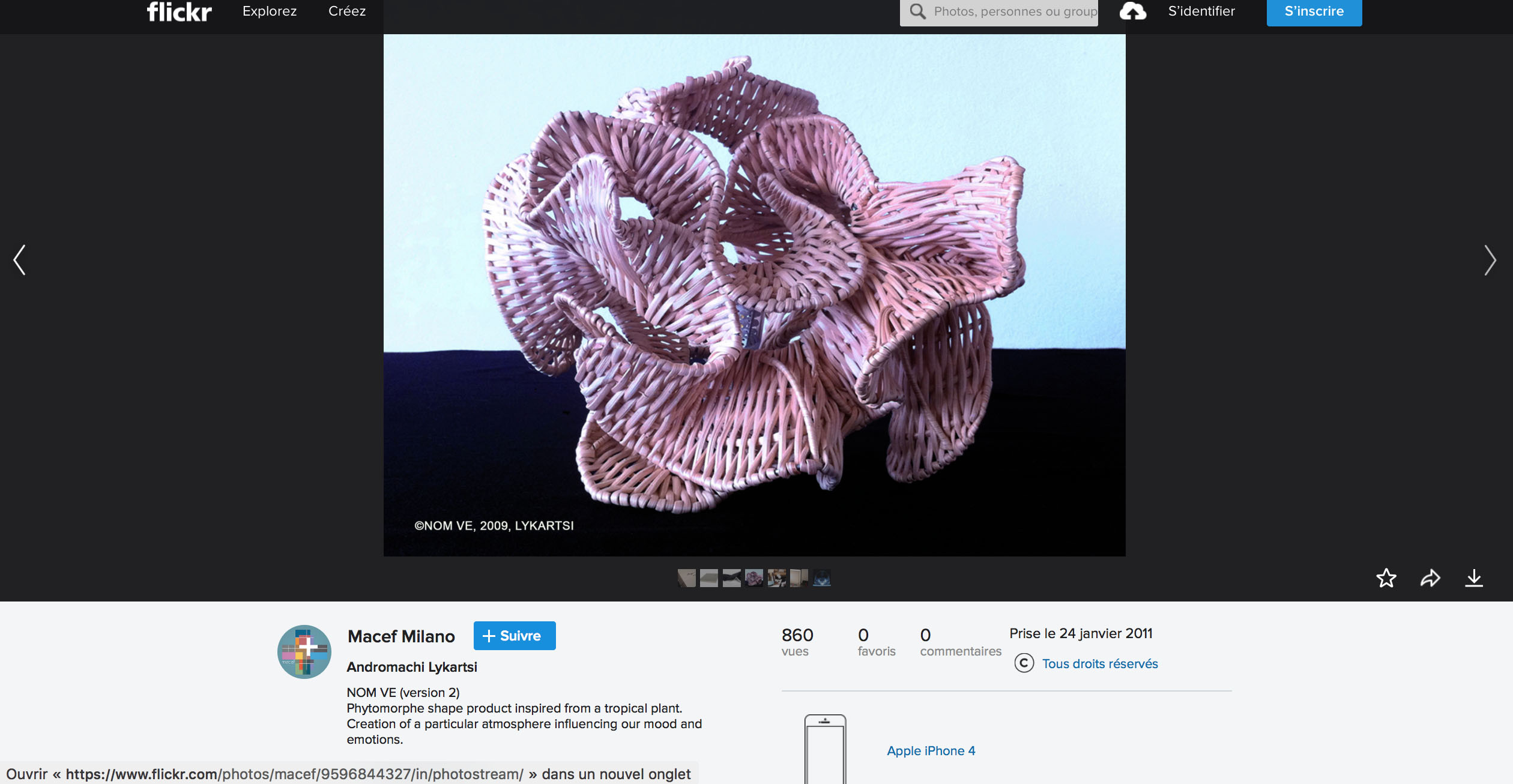Open the Tous droits réservés link

click(x=1100, y=664)
